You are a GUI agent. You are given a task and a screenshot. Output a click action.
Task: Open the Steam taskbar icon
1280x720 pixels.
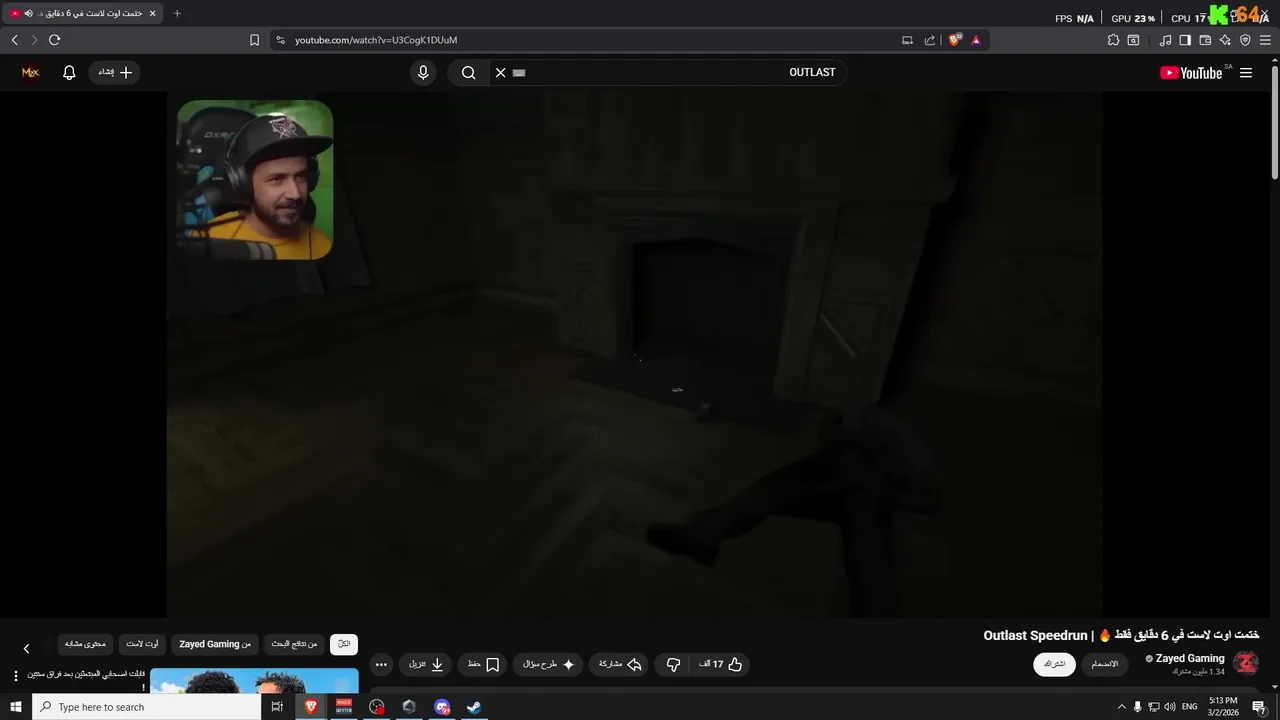point(474,707)
